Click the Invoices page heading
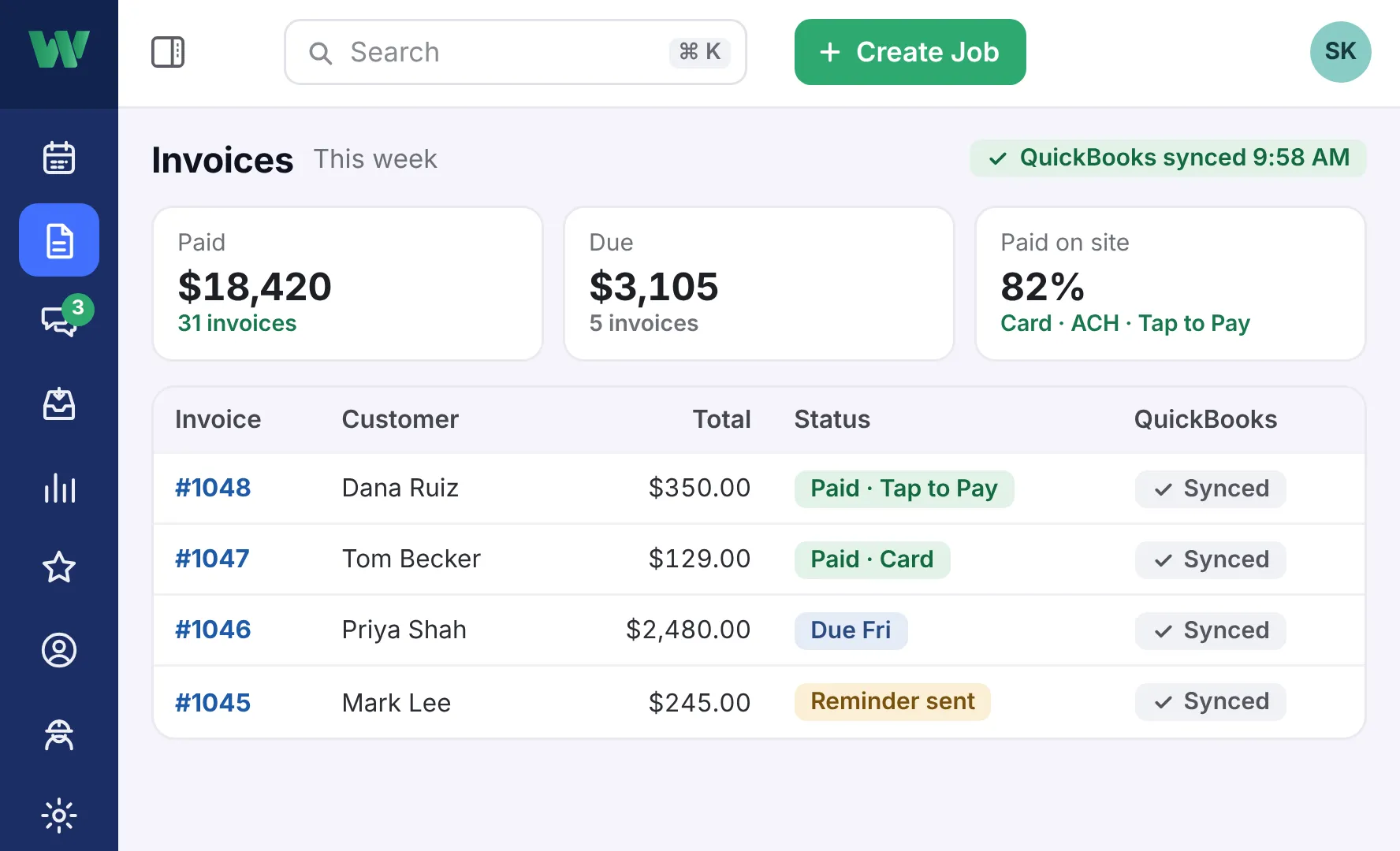The width and height of the screenshot is (1400, 851). pos(222,160)
